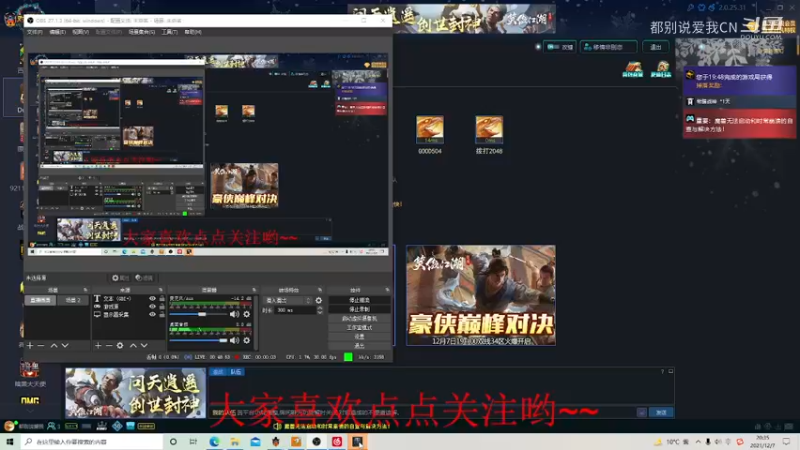Pop out the Controls dock header icon
This screenshot has width=800, height=450.
click(387, 290)
